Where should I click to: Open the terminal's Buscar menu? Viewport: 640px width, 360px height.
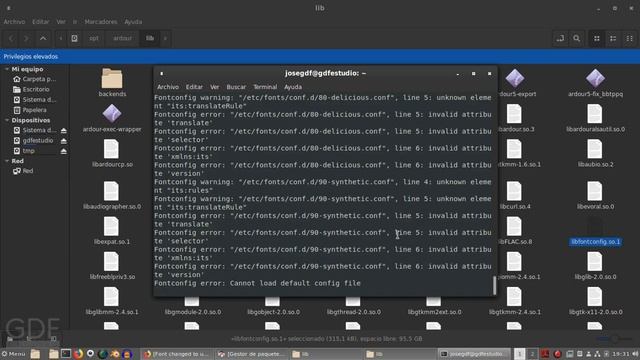point(236,87)
